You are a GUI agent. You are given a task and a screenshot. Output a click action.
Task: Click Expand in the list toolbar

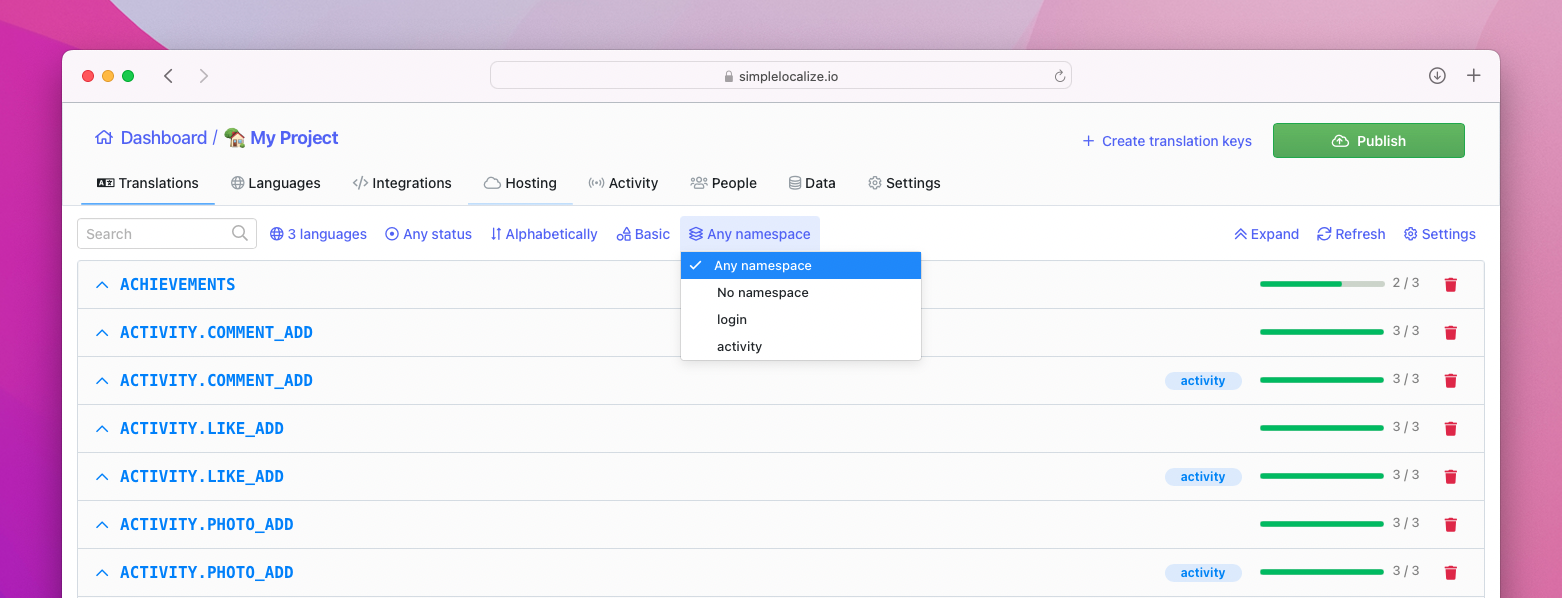coord(1266,234)
